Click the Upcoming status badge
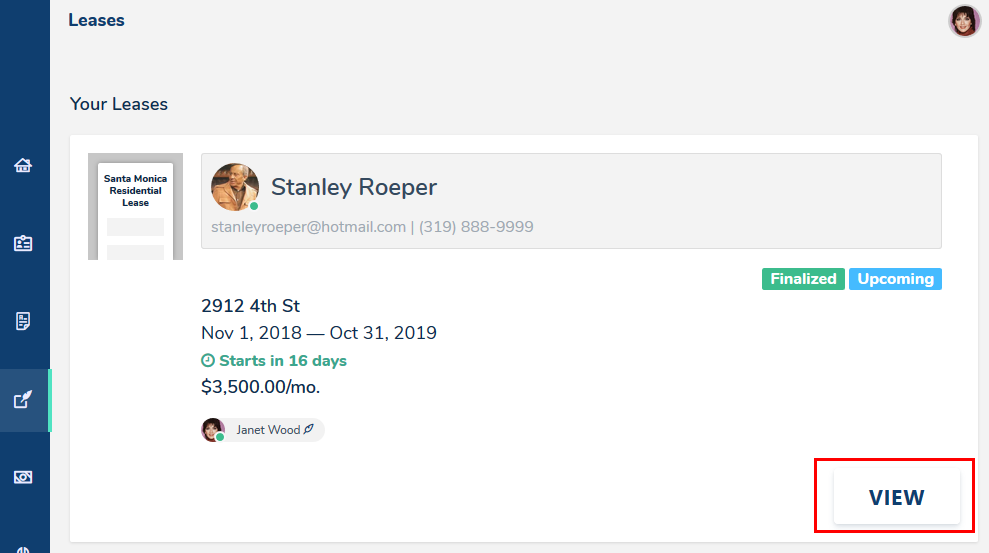 (x=895, y=279)
